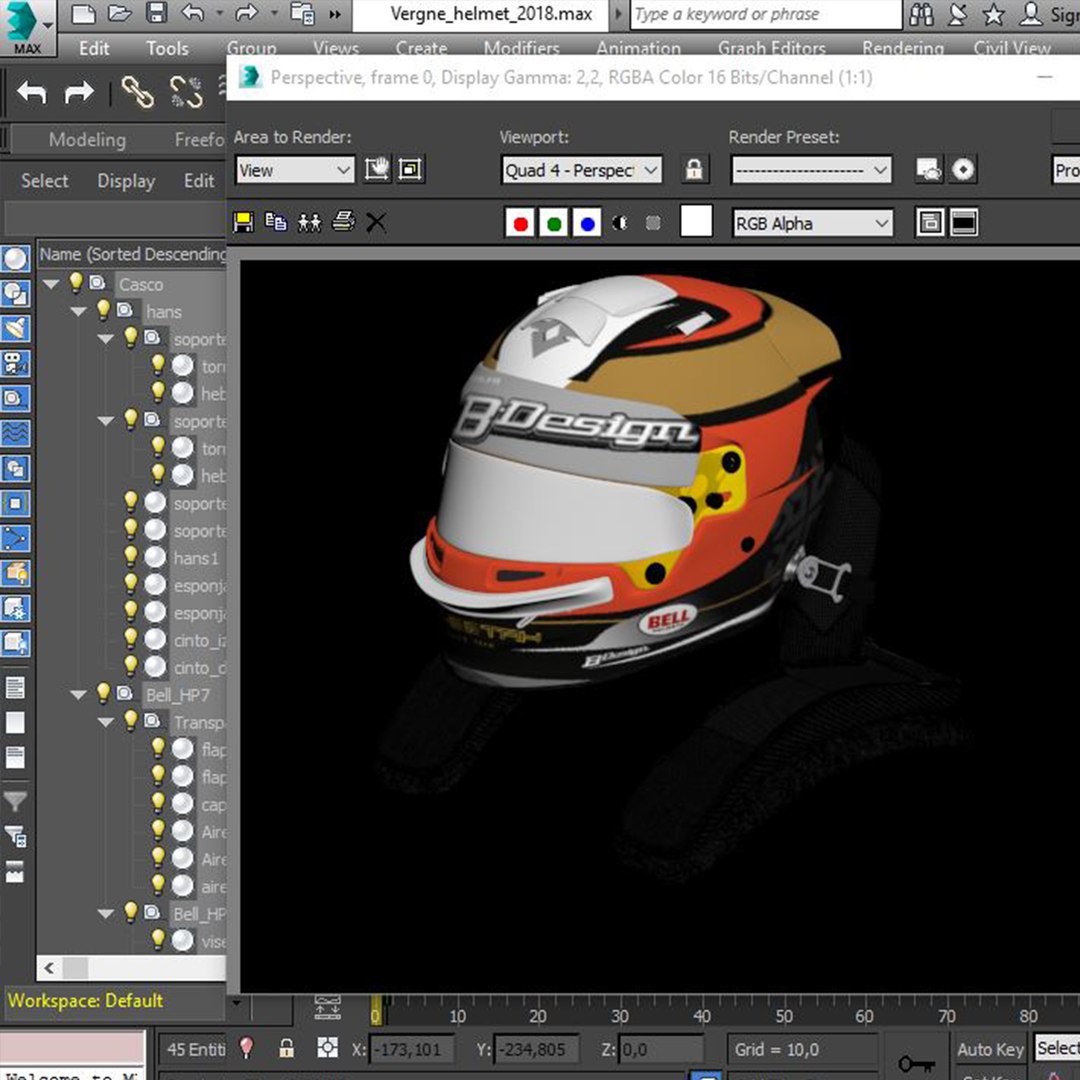Click the Y coordinate input field
This screenshot has height=1080, width=1080.
click(537, 1050)
